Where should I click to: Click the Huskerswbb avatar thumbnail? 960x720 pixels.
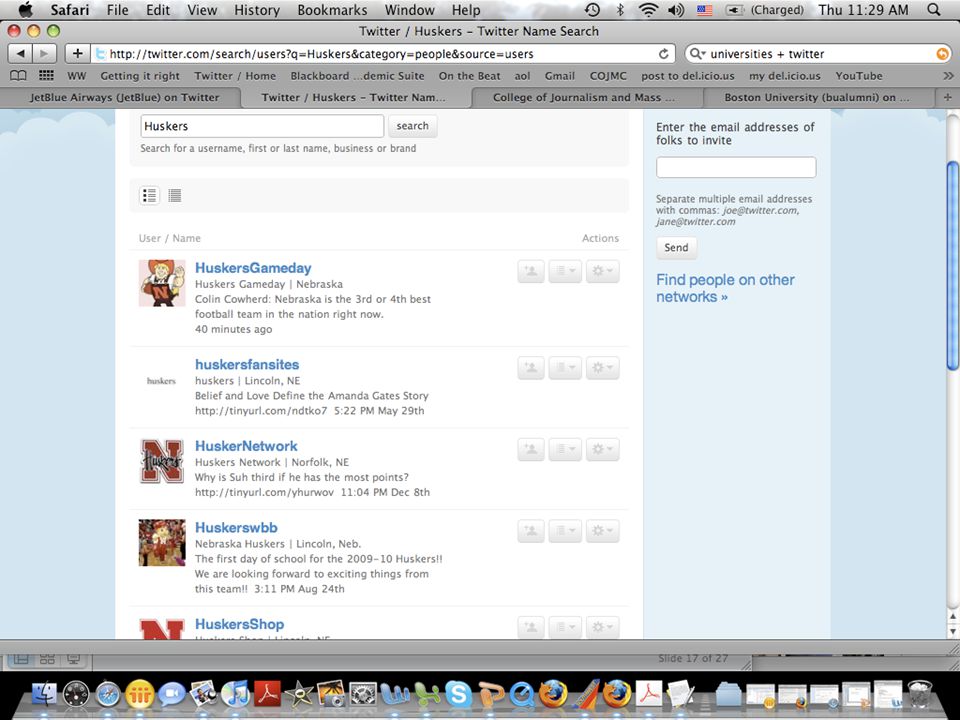(162, 542)
